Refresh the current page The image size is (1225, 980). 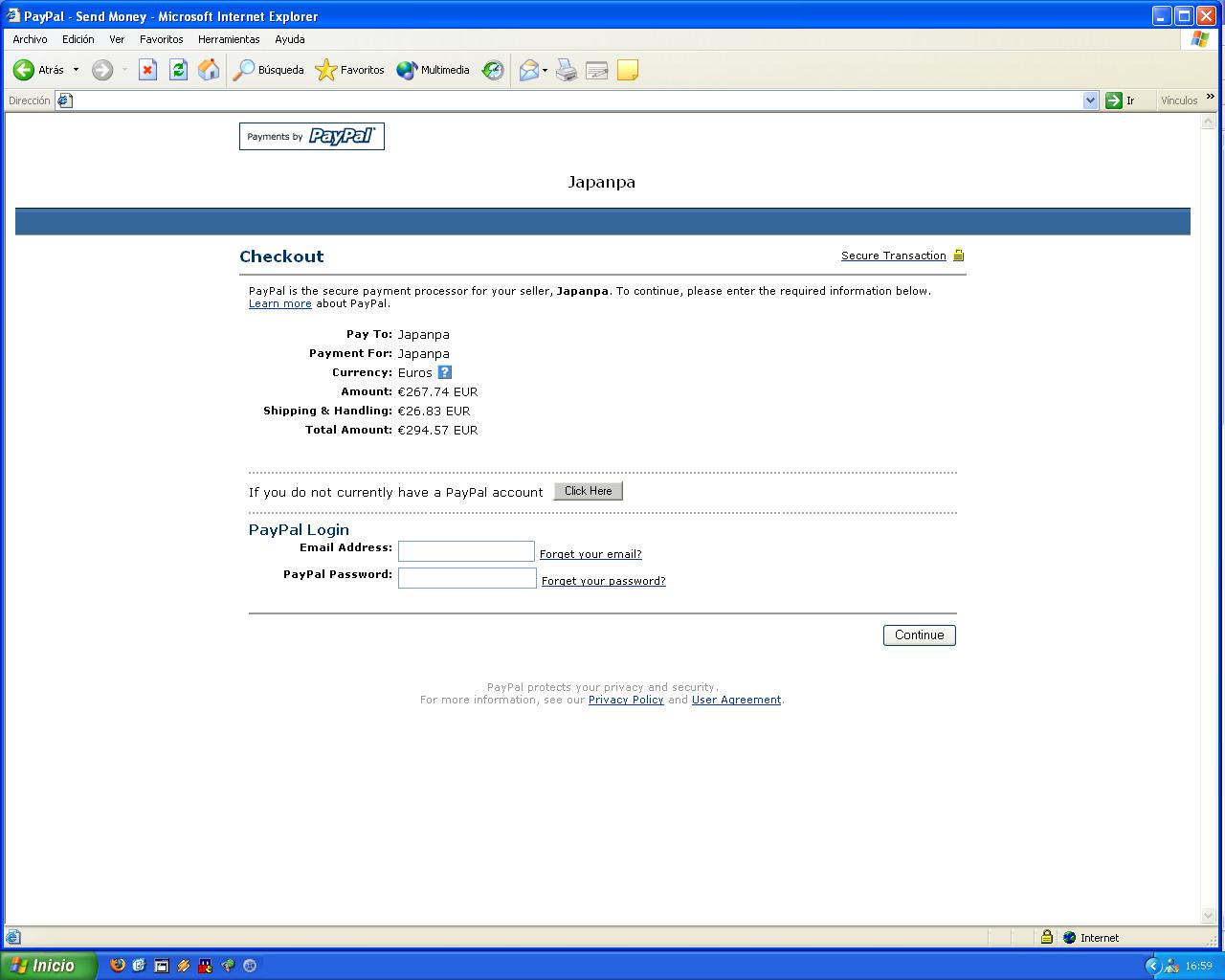(x=178, y=70)
